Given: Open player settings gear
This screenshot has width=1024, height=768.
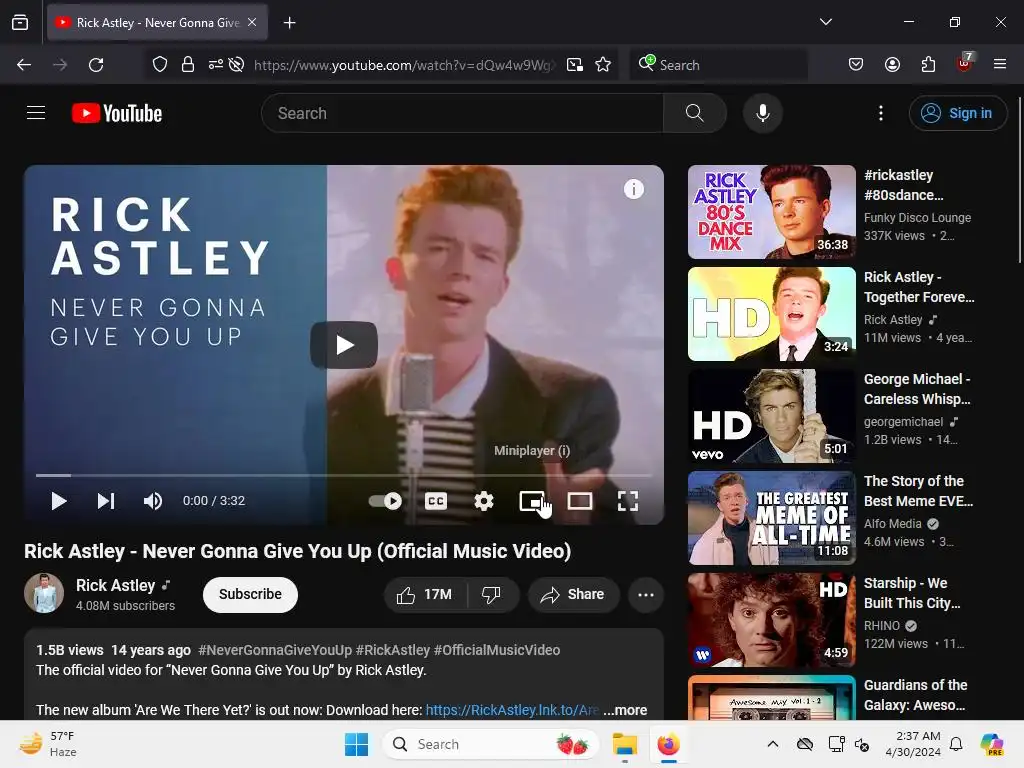Looking at the screenshot, I should 483,501.
